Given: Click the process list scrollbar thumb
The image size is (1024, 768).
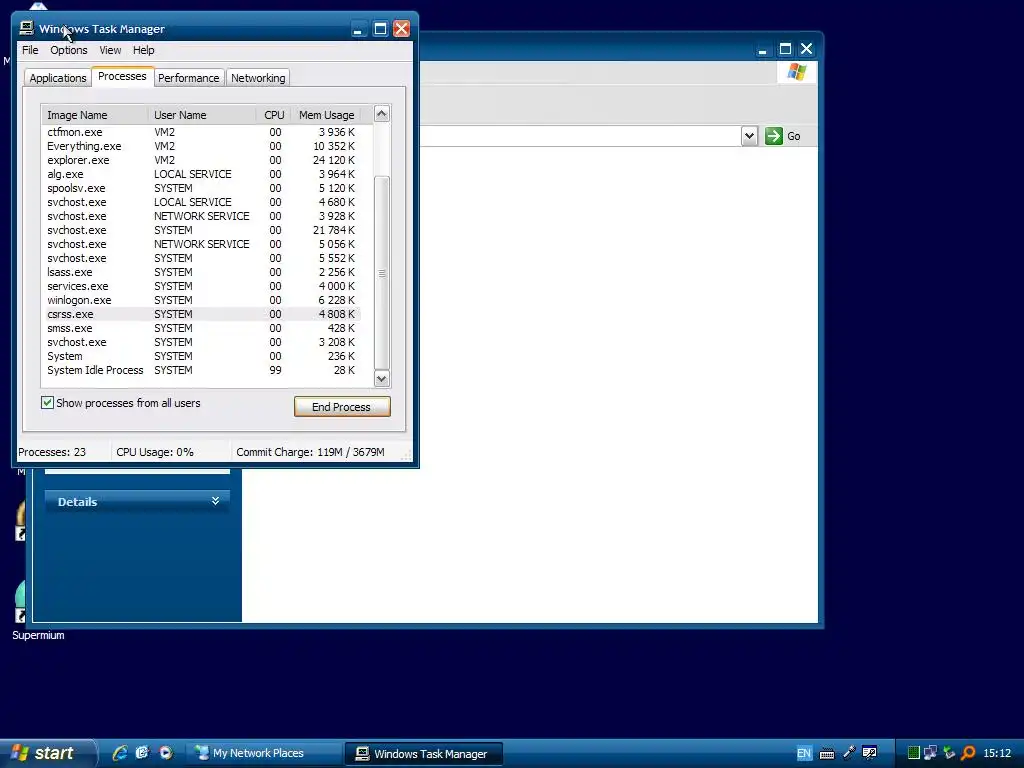Looking at the screenshot, I should 381,273.
